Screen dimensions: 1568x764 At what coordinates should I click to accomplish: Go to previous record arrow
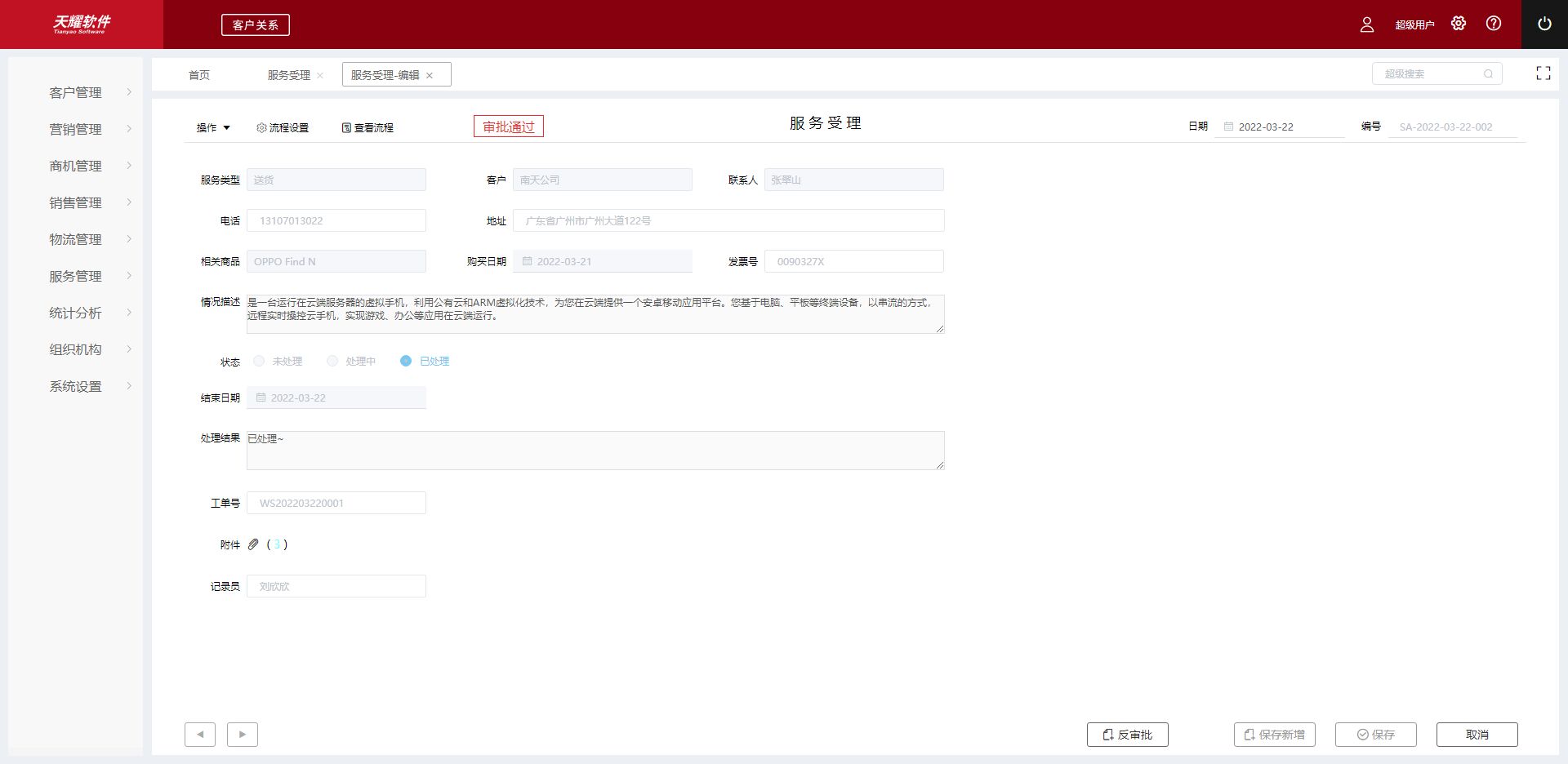coord(200,735)
